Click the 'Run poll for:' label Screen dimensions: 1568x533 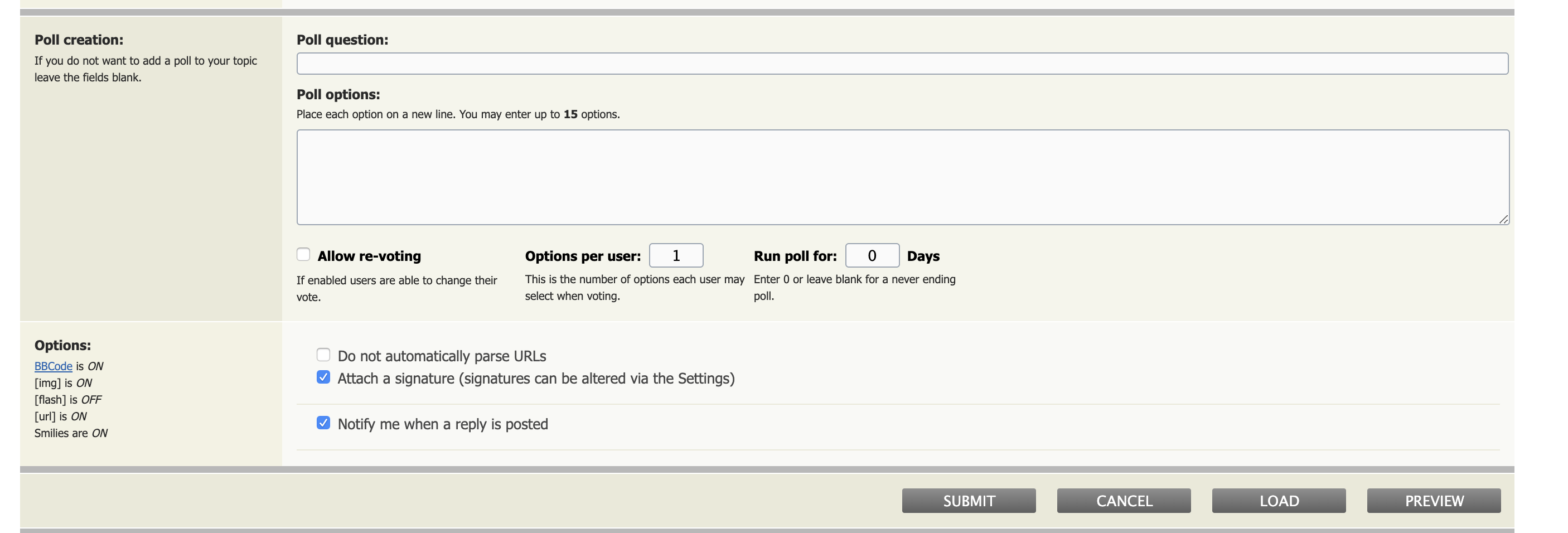(x=795, y=256)
